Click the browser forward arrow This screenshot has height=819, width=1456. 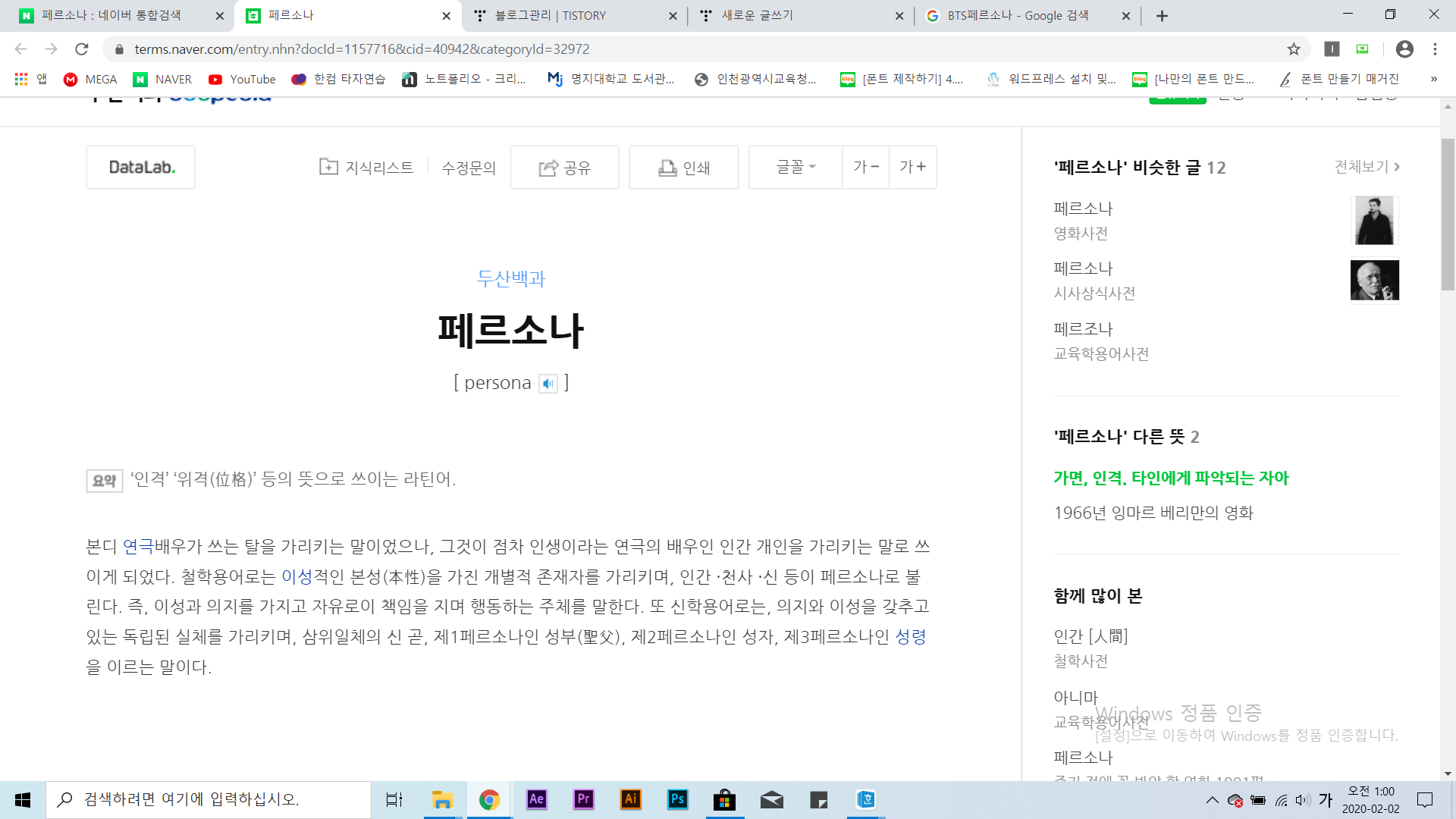coord(51,49)
